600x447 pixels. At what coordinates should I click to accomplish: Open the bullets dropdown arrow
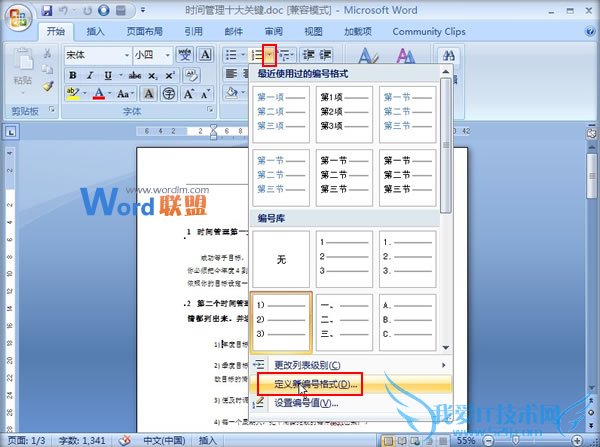[x=243, y=55]
